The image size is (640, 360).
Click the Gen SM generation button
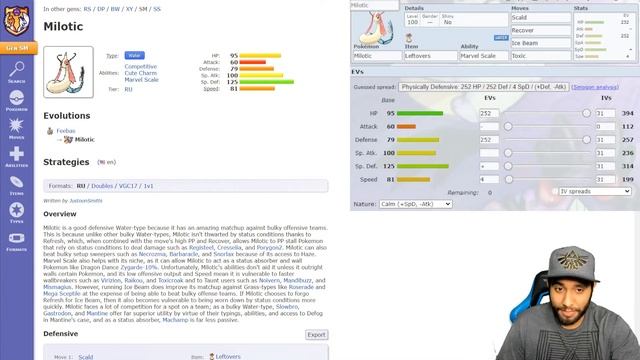17,48
